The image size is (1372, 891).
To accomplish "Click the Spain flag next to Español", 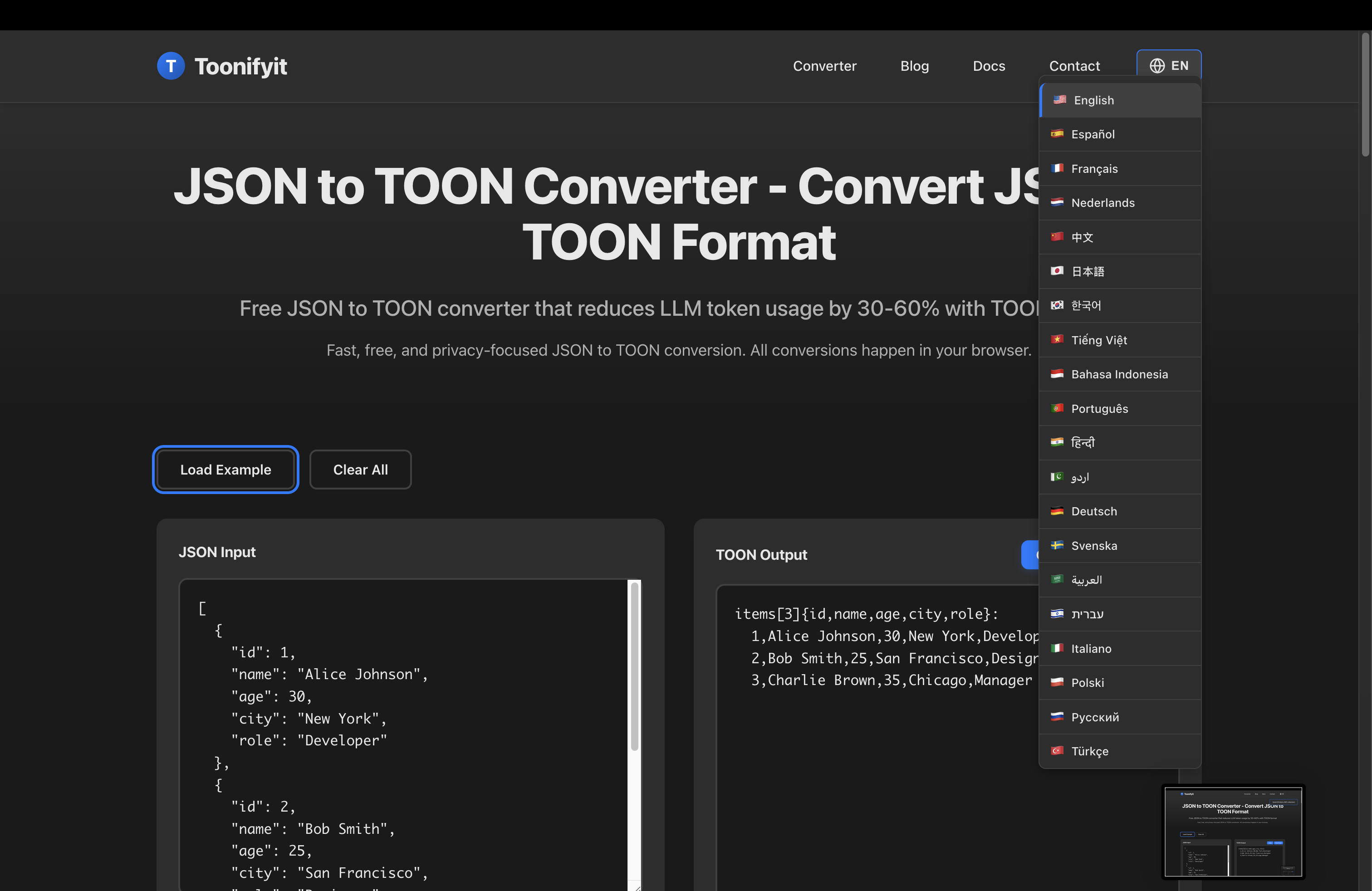I will [x=1057, y=134].
